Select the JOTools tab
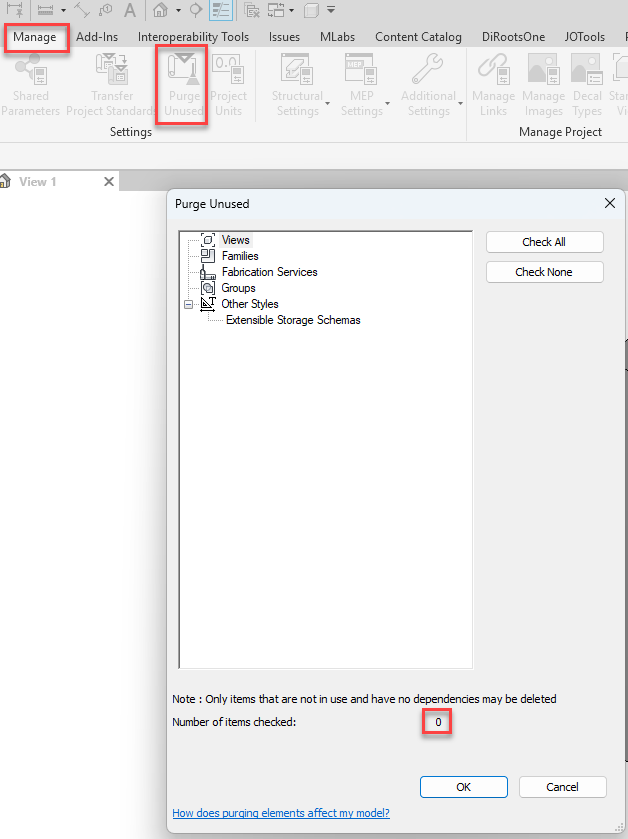This screenshot has height=839, width=628. coord(584,37)
